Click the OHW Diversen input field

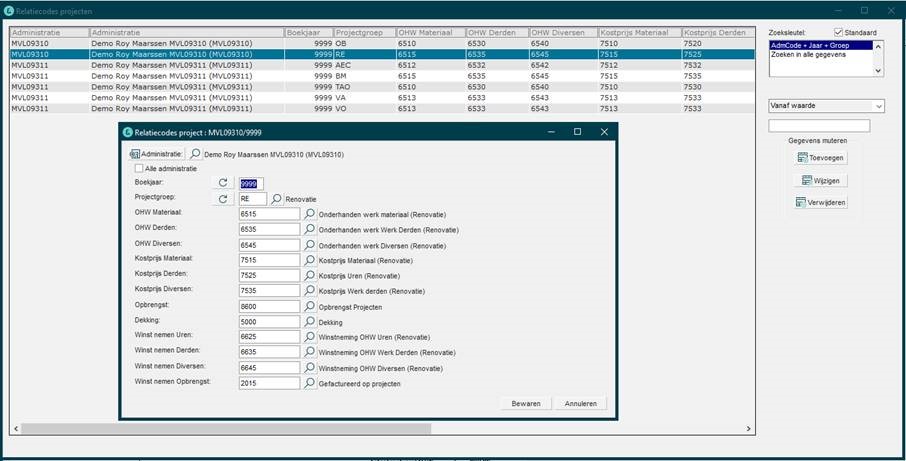[270, 244]
